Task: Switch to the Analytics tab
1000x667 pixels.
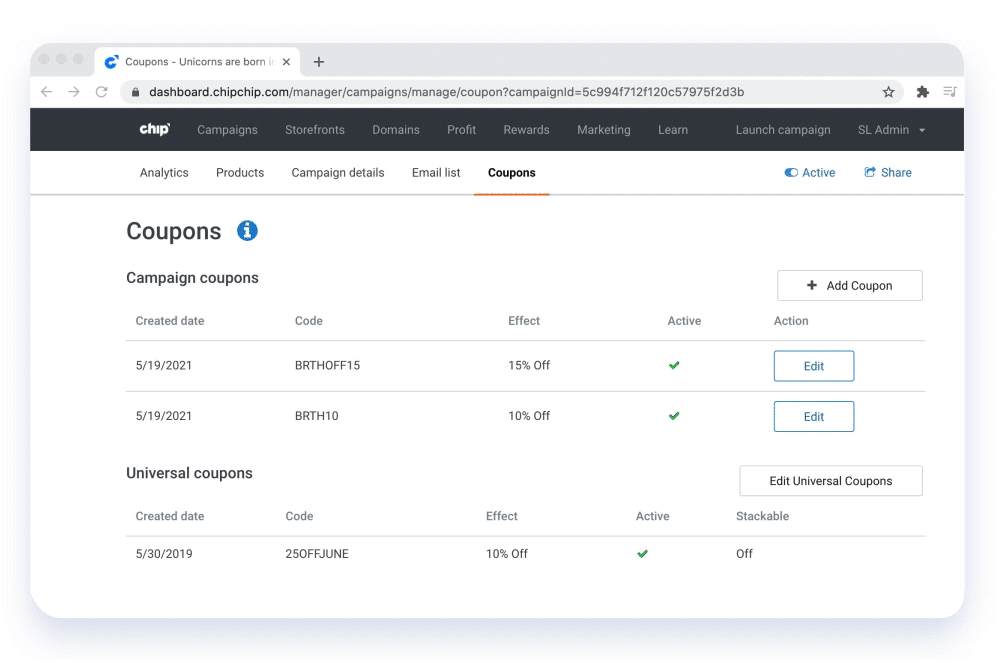Action: click(164, 173)
